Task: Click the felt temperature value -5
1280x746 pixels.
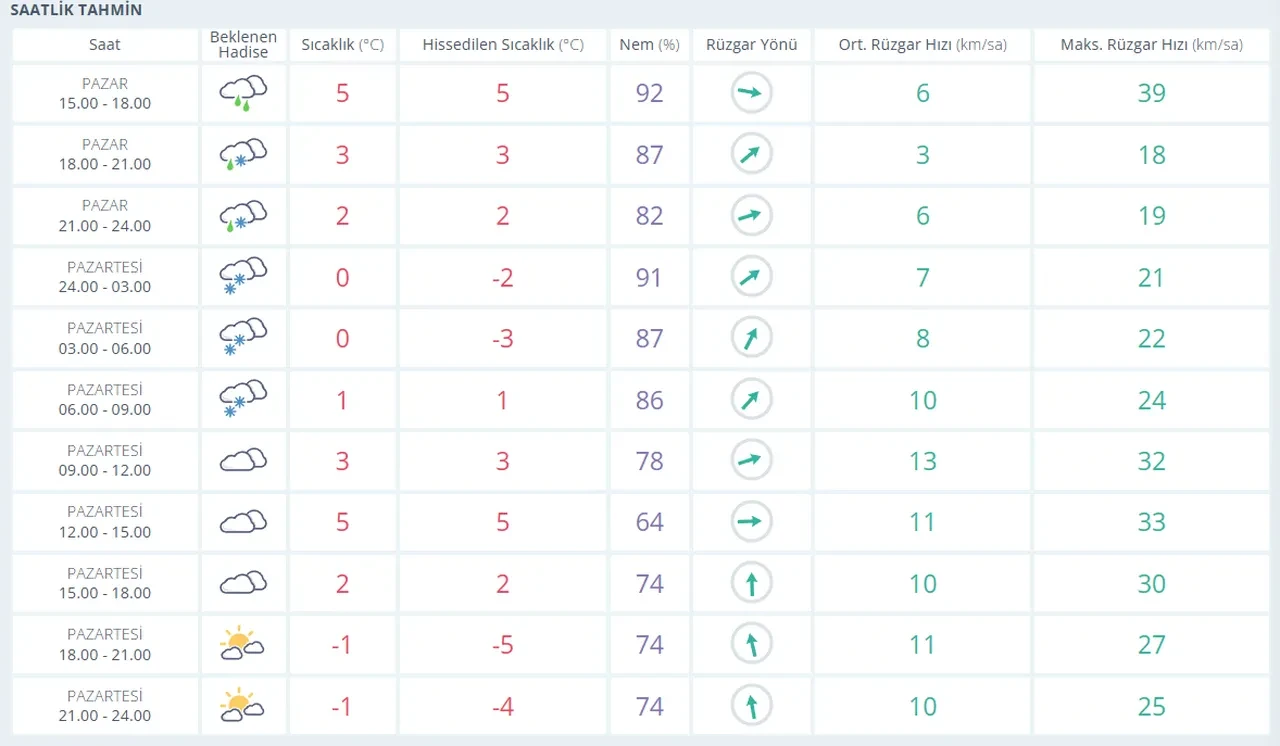Action: (502, 645)
